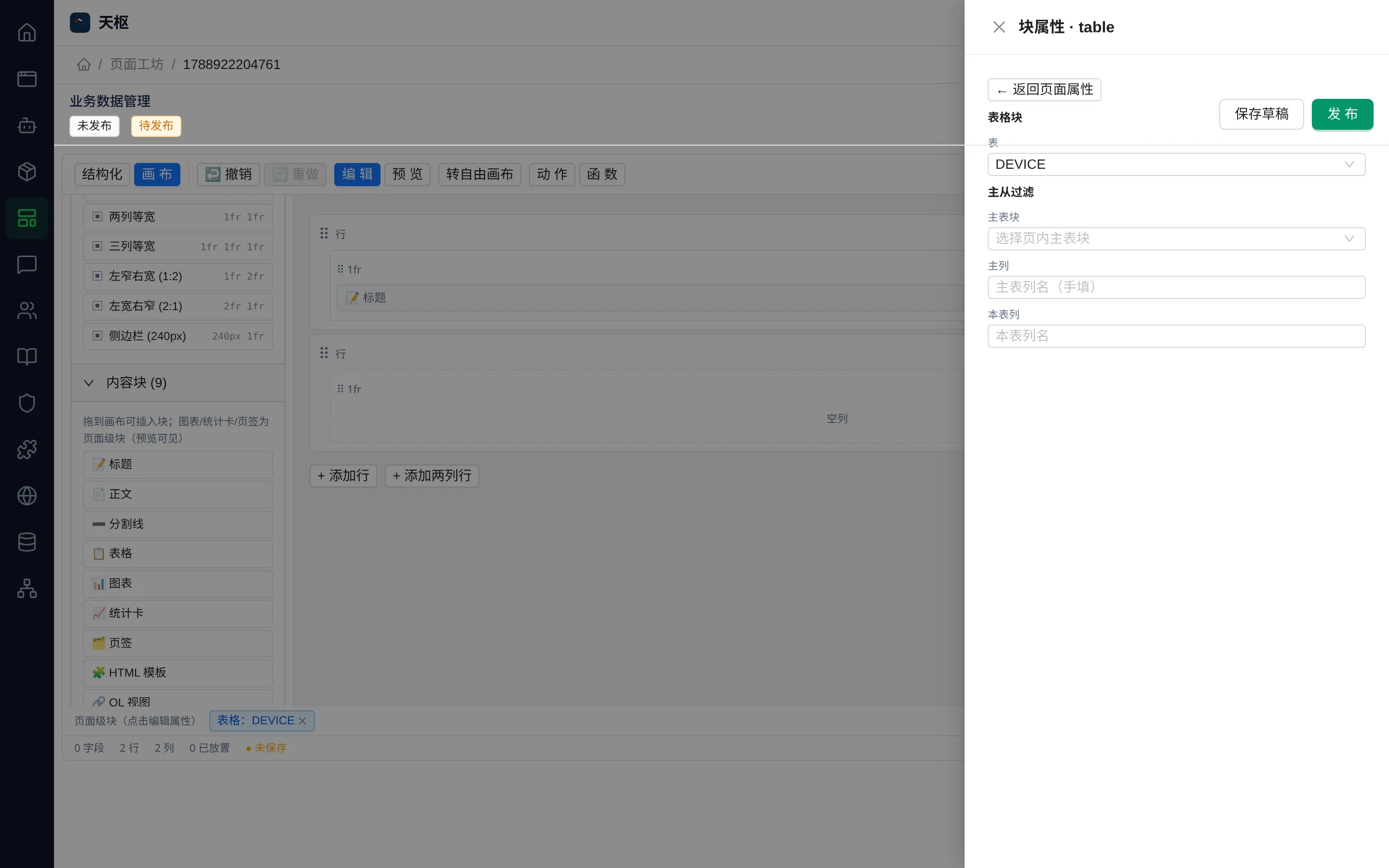Click the green 发布 button
This screenshot has height=868, width=1389.
[1342, 114]
